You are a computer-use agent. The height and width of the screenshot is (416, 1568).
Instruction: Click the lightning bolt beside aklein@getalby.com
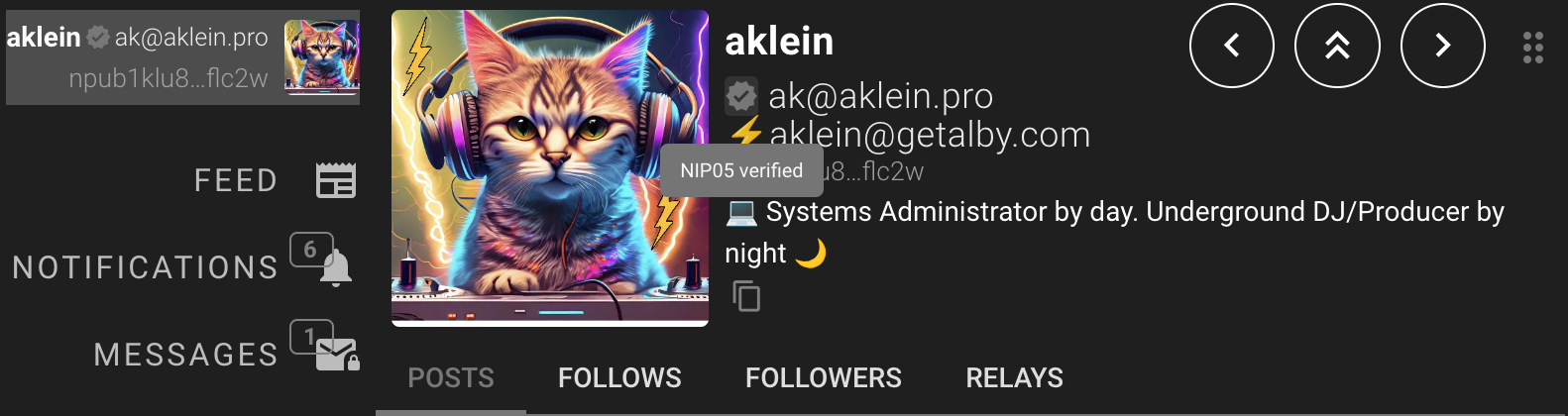[745, 132]
